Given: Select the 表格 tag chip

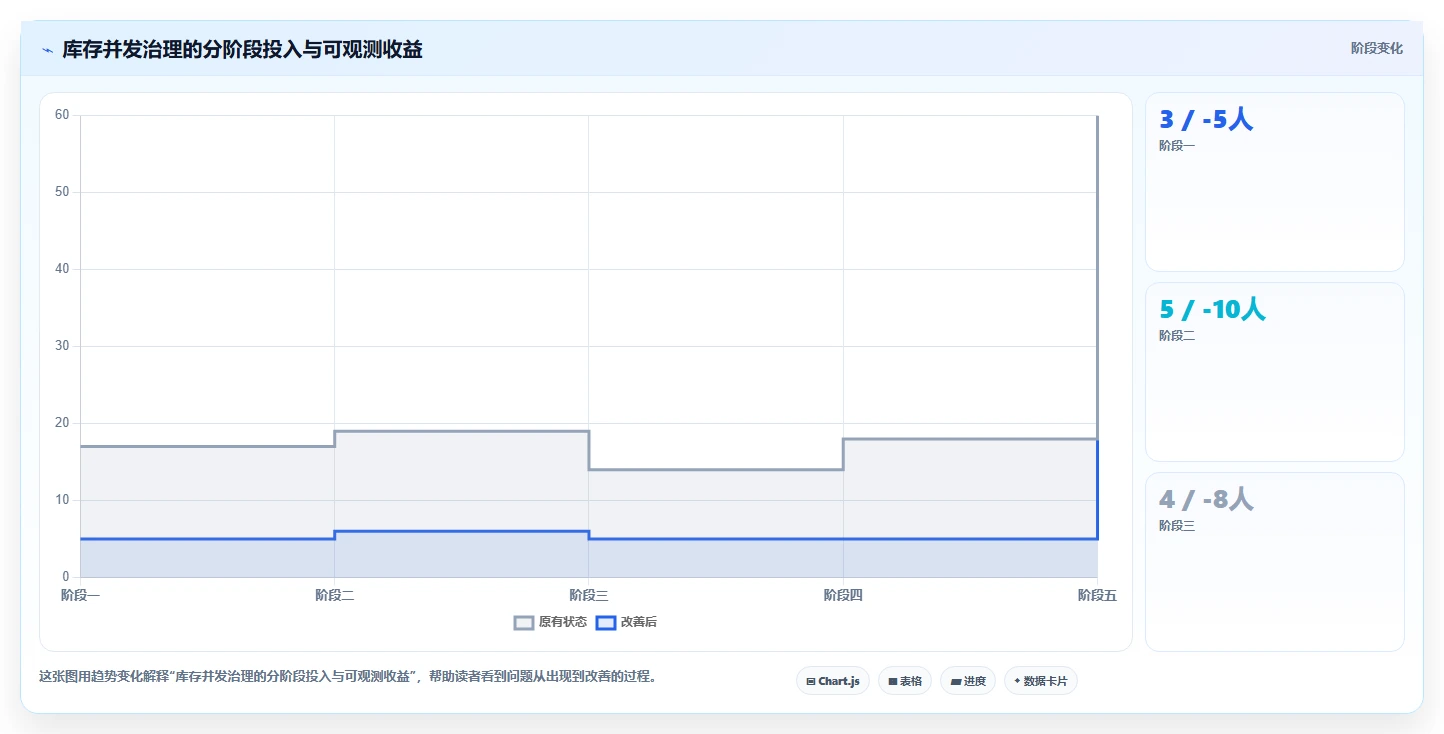Looking at the screenshot, I should pos(905,681).
